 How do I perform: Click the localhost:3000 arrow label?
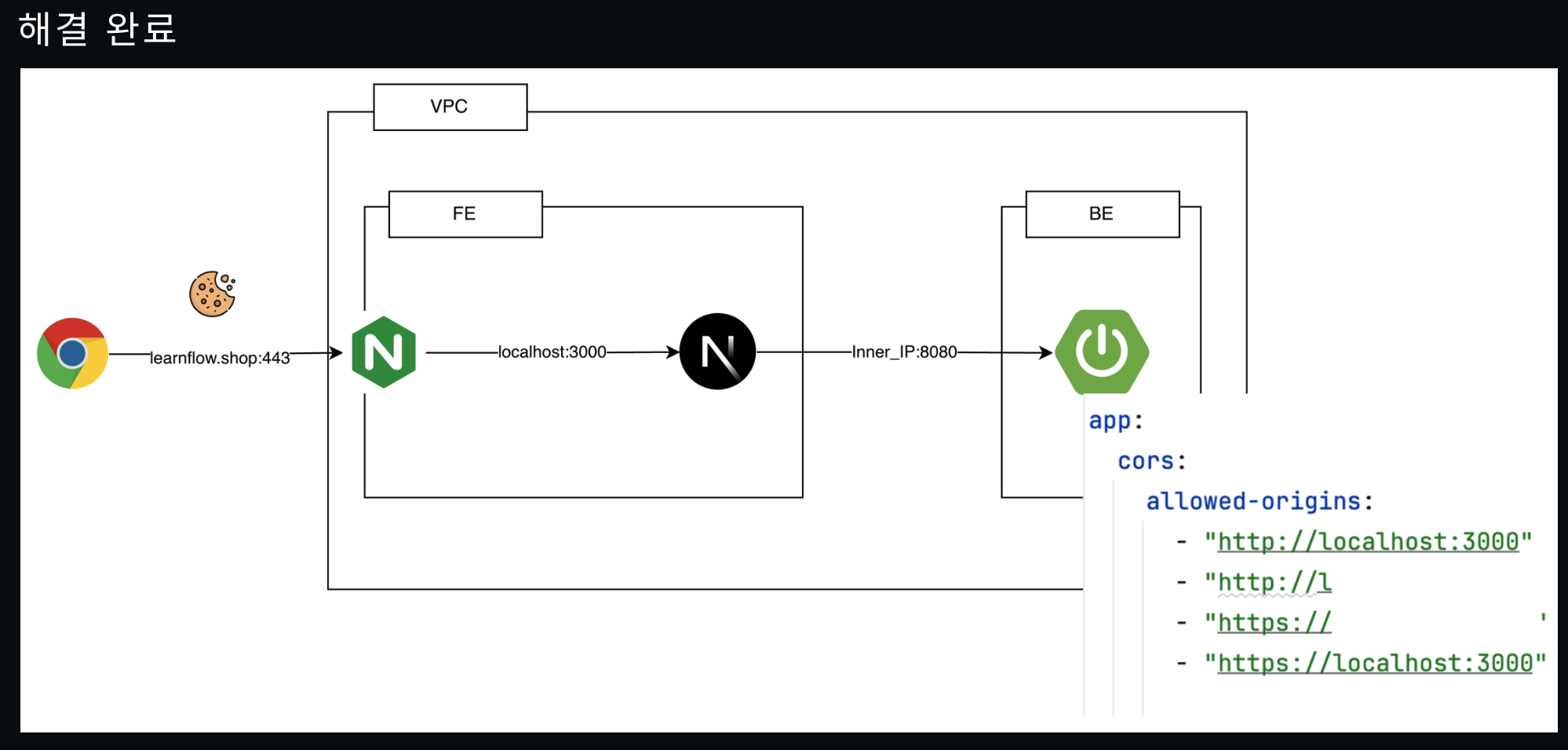point(552,352)
